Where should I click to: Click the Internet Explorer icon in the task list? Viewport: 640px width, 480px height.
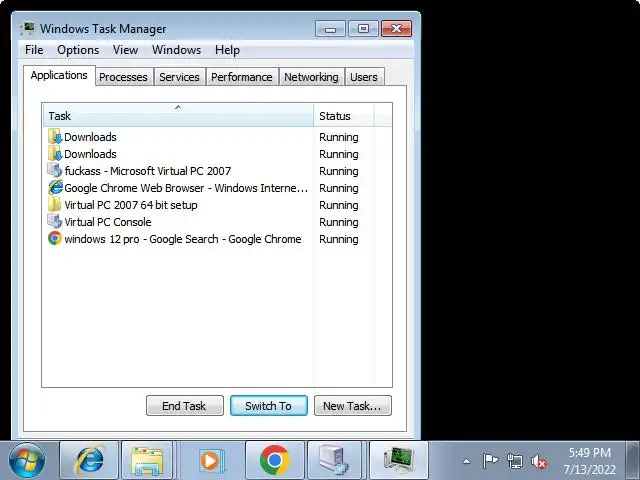point(56,187)
